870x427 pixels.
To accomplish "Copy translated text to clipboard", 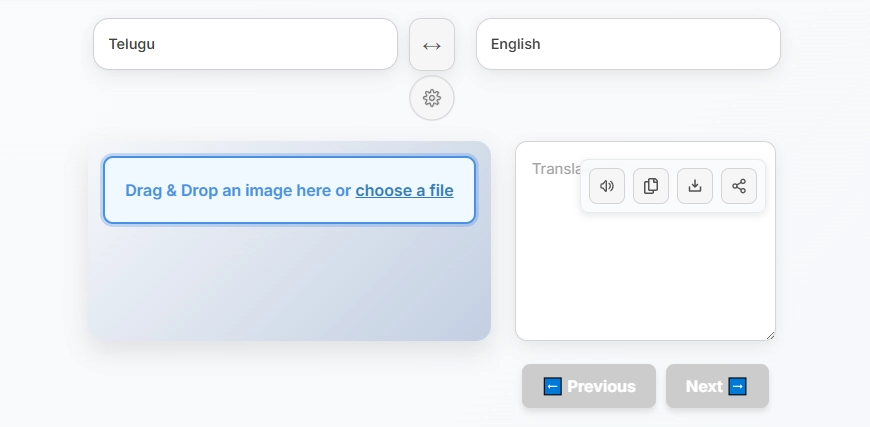I will [x=651, y=186].
